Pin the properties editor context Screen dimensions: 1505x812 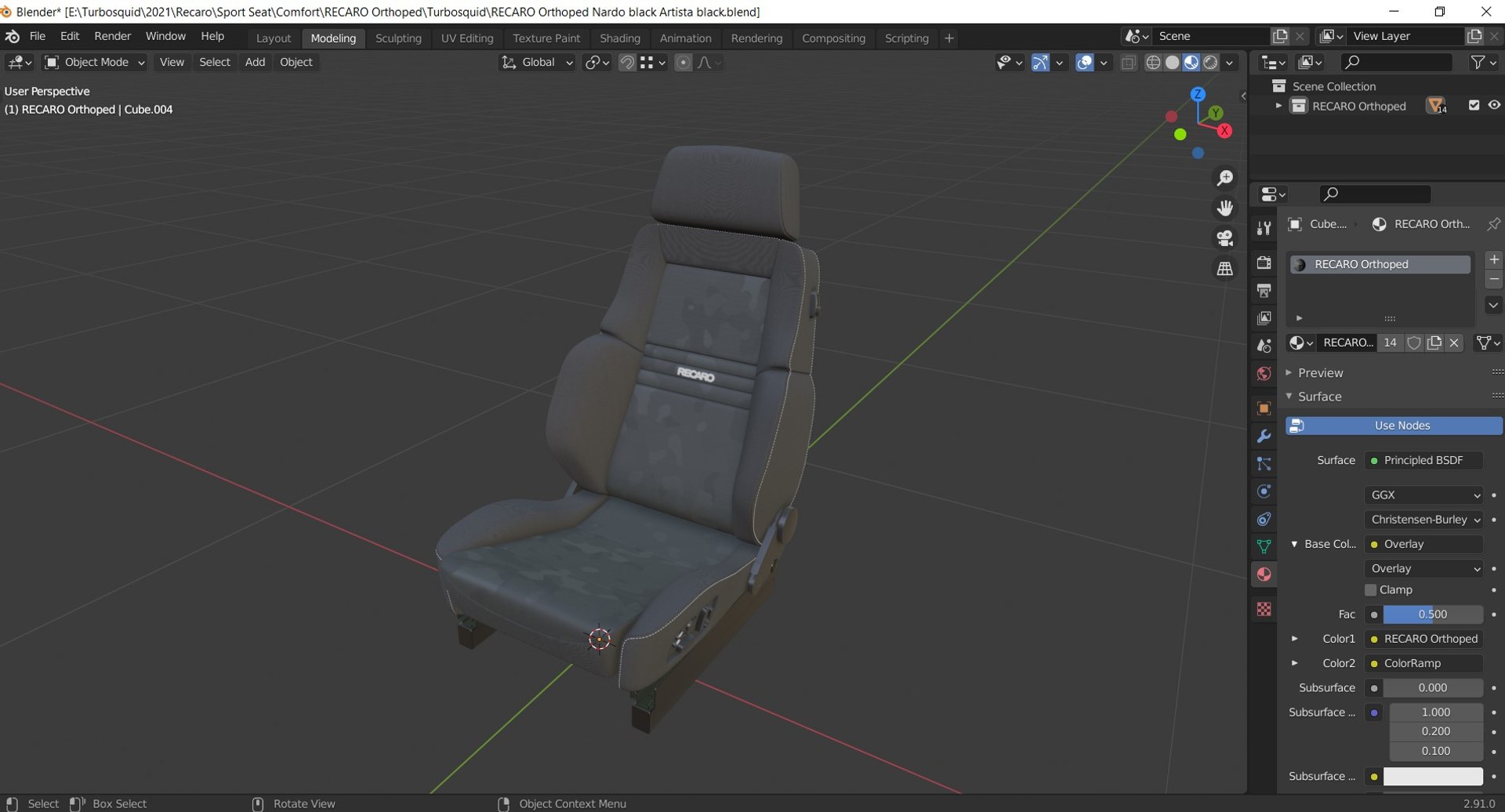pos(1493,224)
